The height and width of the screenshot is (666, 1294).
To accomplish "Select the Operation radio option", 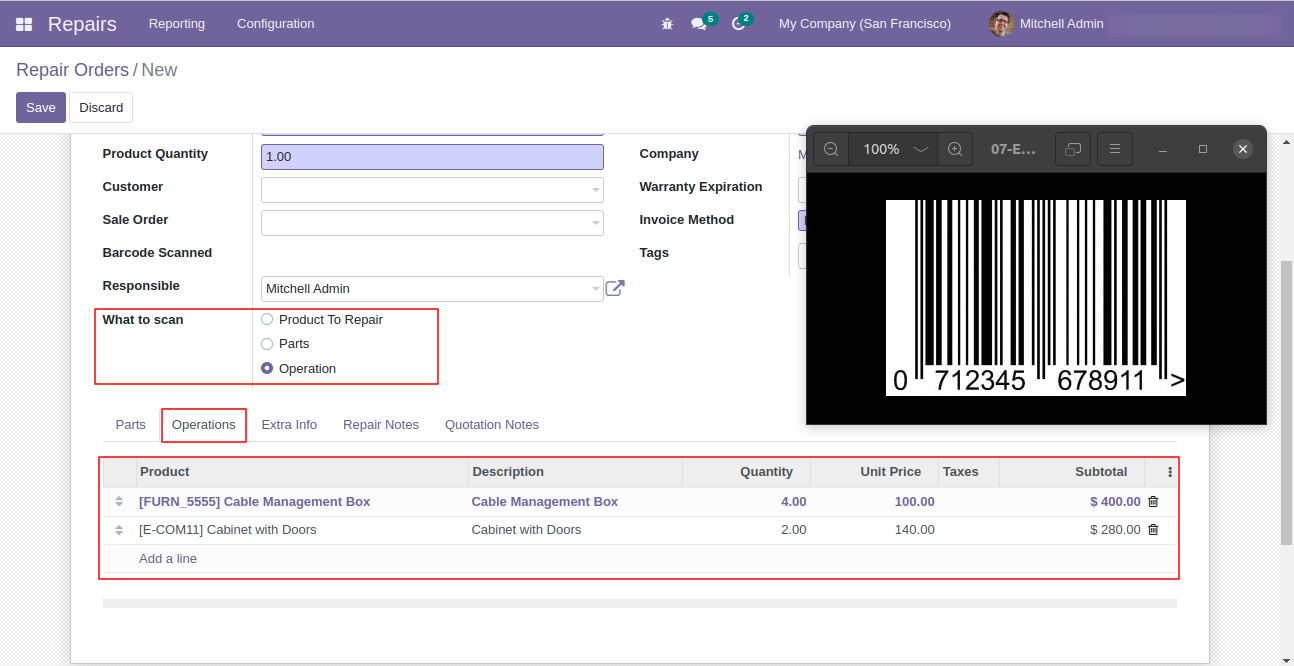I will point(267,369).
